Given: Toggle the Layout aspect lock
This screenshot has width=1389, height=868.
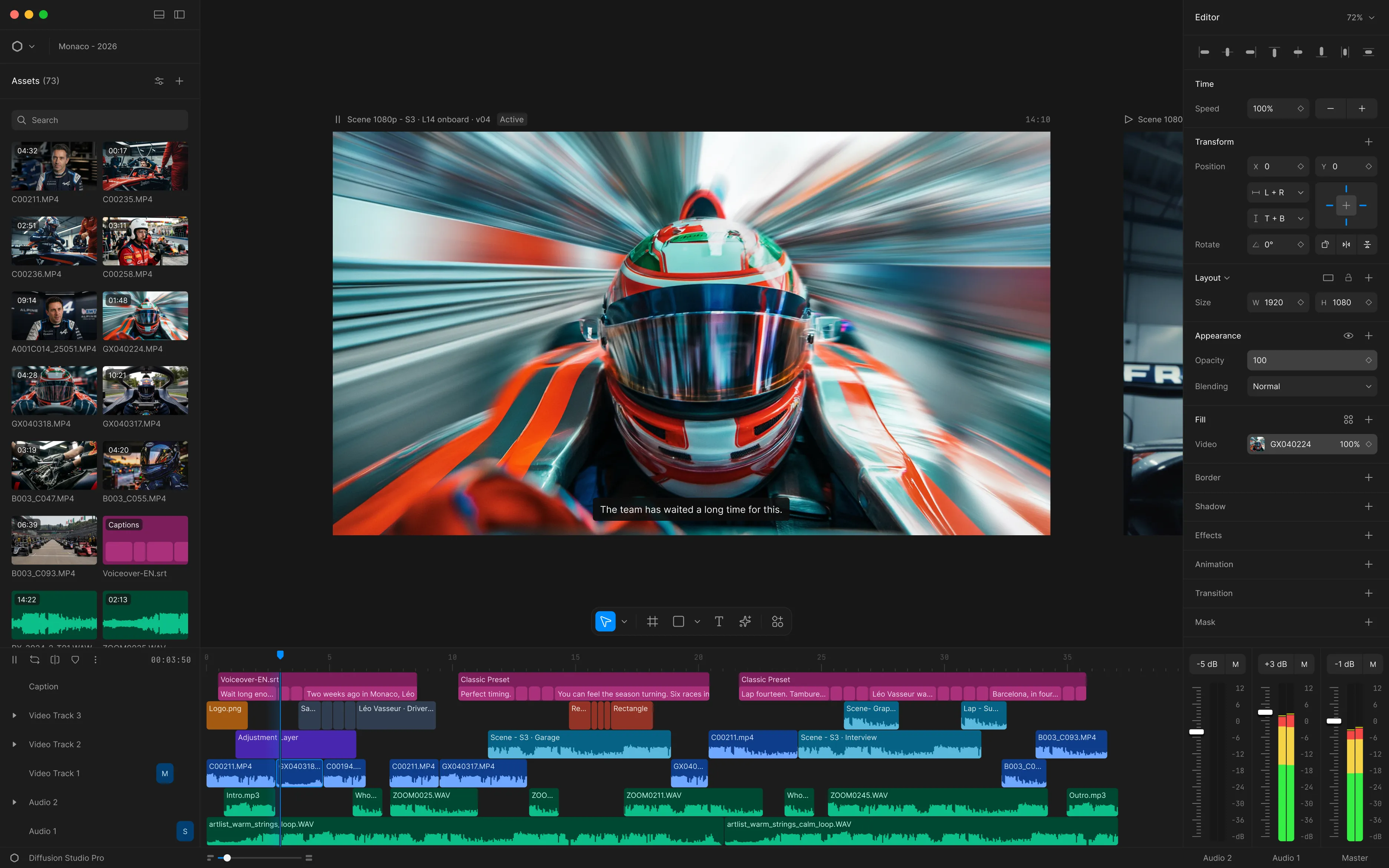Looking at the screenshot, I should click(1348, 278).
